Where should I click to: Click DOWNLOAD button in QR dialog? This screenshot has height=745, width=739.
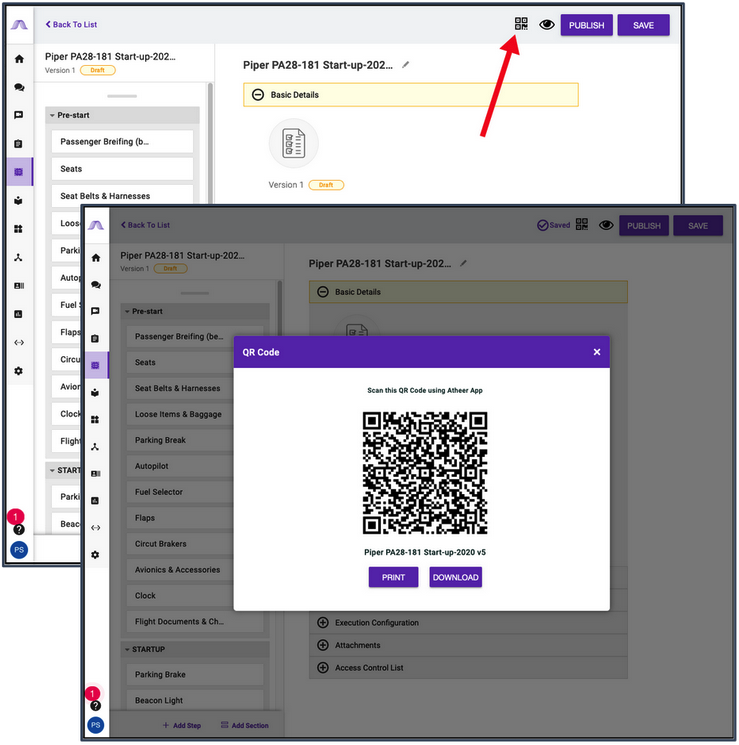coord(455,577)
